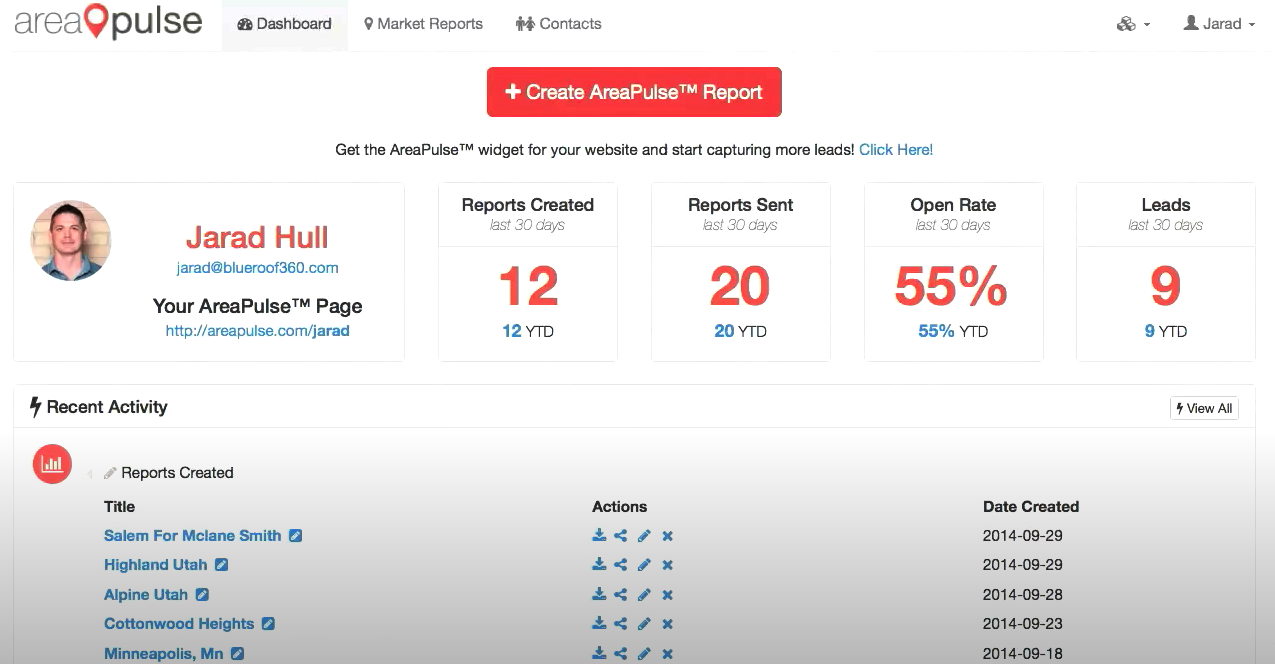Edit the Highland Utah report pencil
This screenshot has width=1275, height=664.
[644, 565]
